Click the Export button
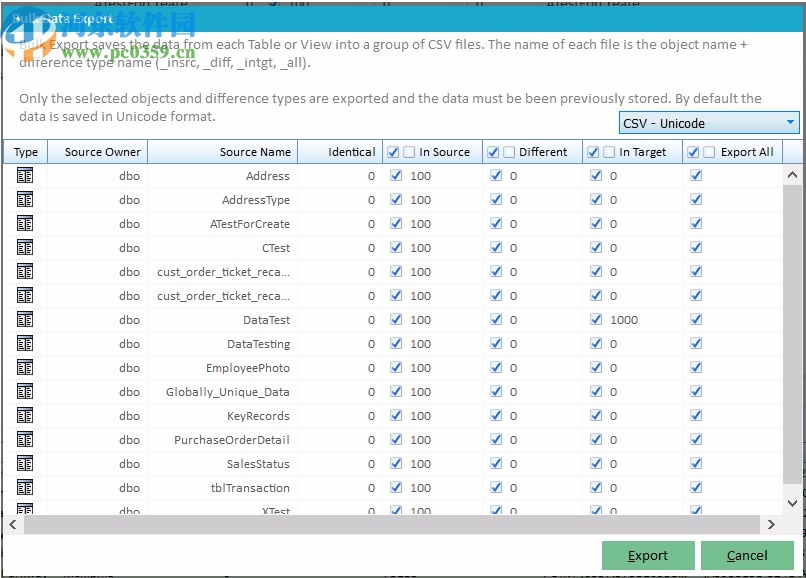The image size is (806, 578). pyautogui.click(x=648, y=556)
